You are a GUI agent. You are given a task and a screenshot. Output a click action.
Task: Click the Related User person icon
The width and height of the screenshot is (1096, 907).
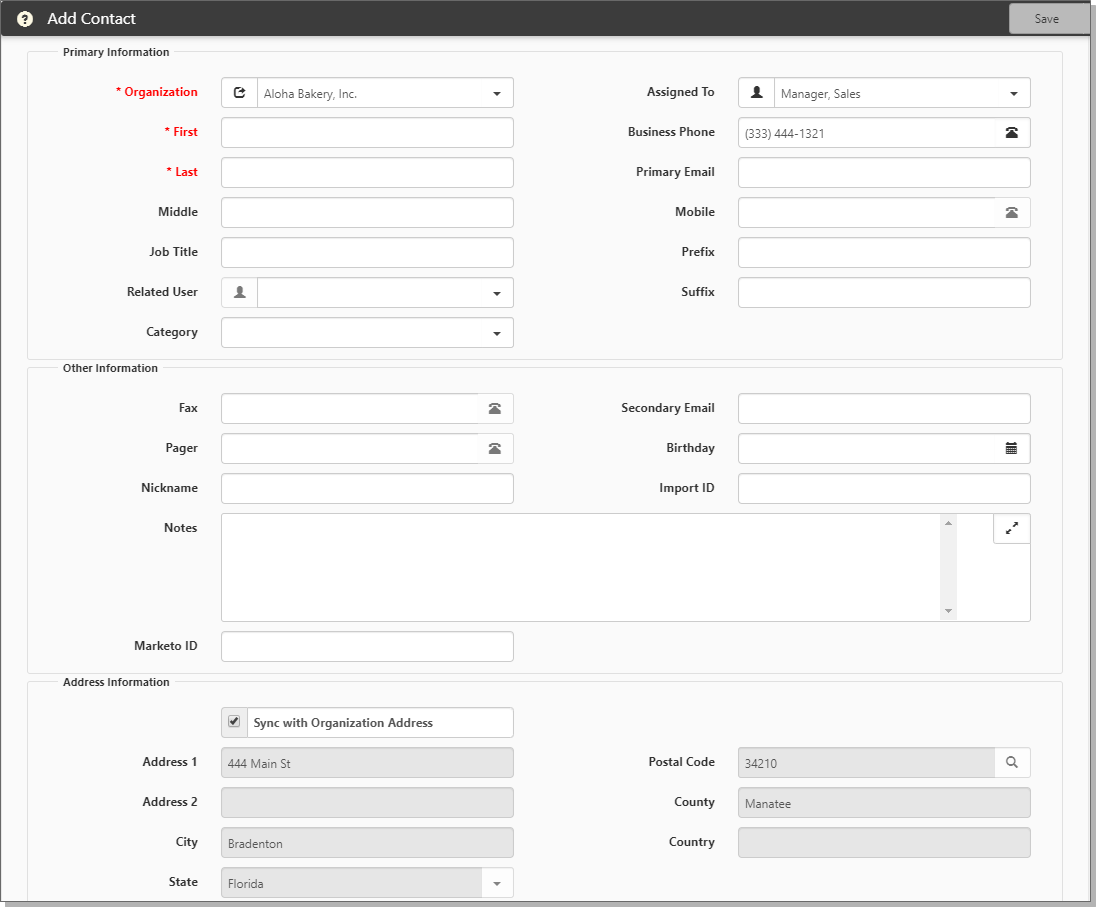(x=239, y=293)
